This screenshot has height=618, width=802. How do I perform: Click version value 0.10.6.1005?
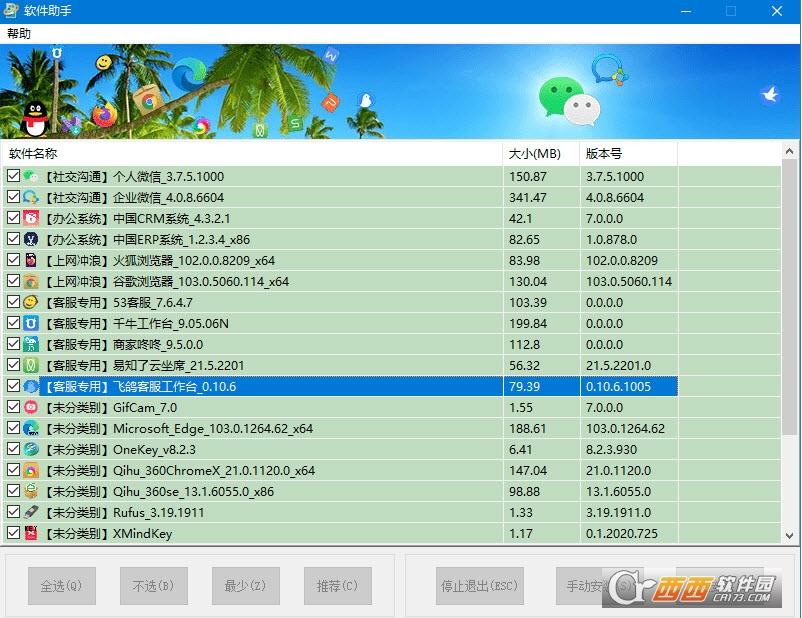[618, 386]
